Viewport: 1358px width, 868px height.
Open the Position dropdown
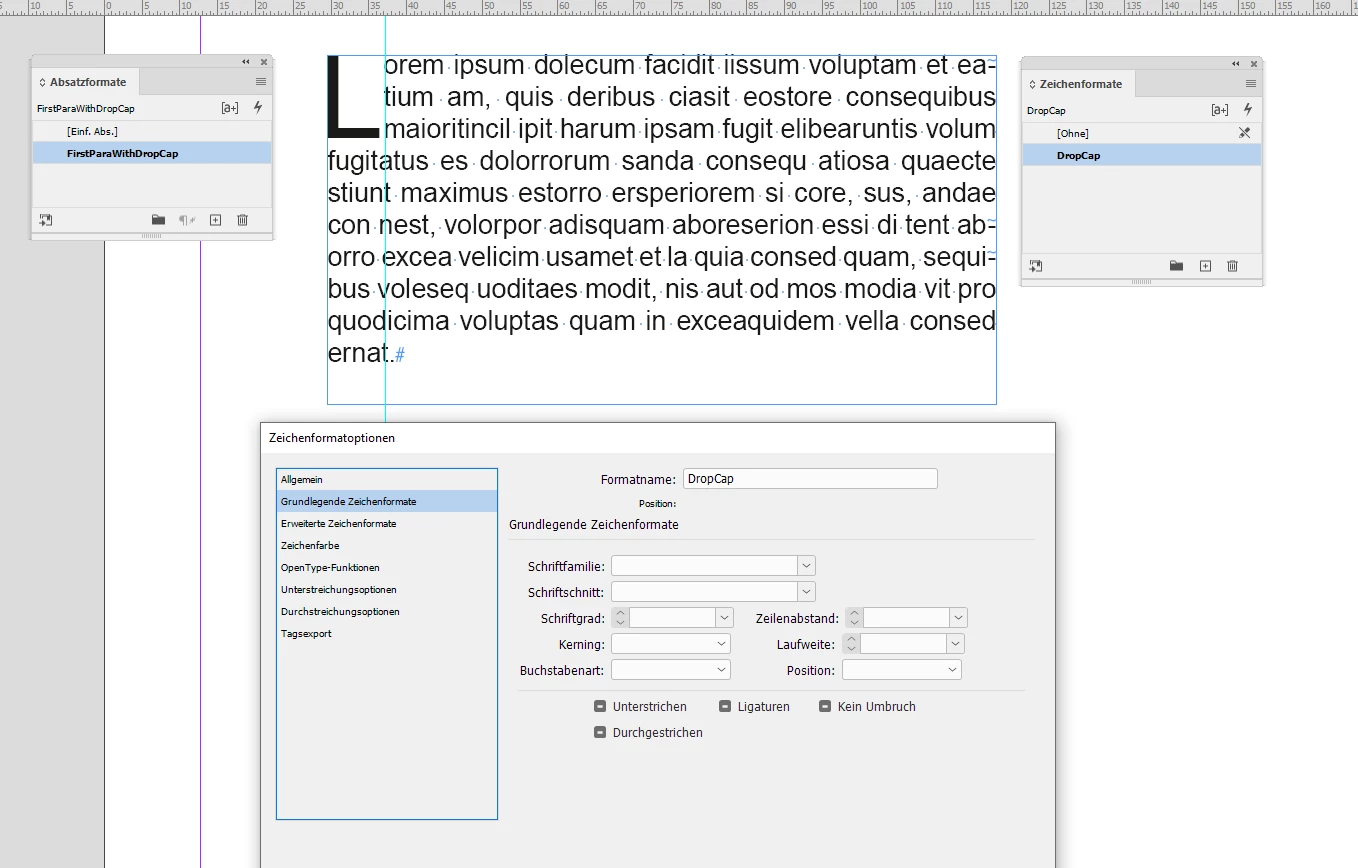(x=902, y=670)
